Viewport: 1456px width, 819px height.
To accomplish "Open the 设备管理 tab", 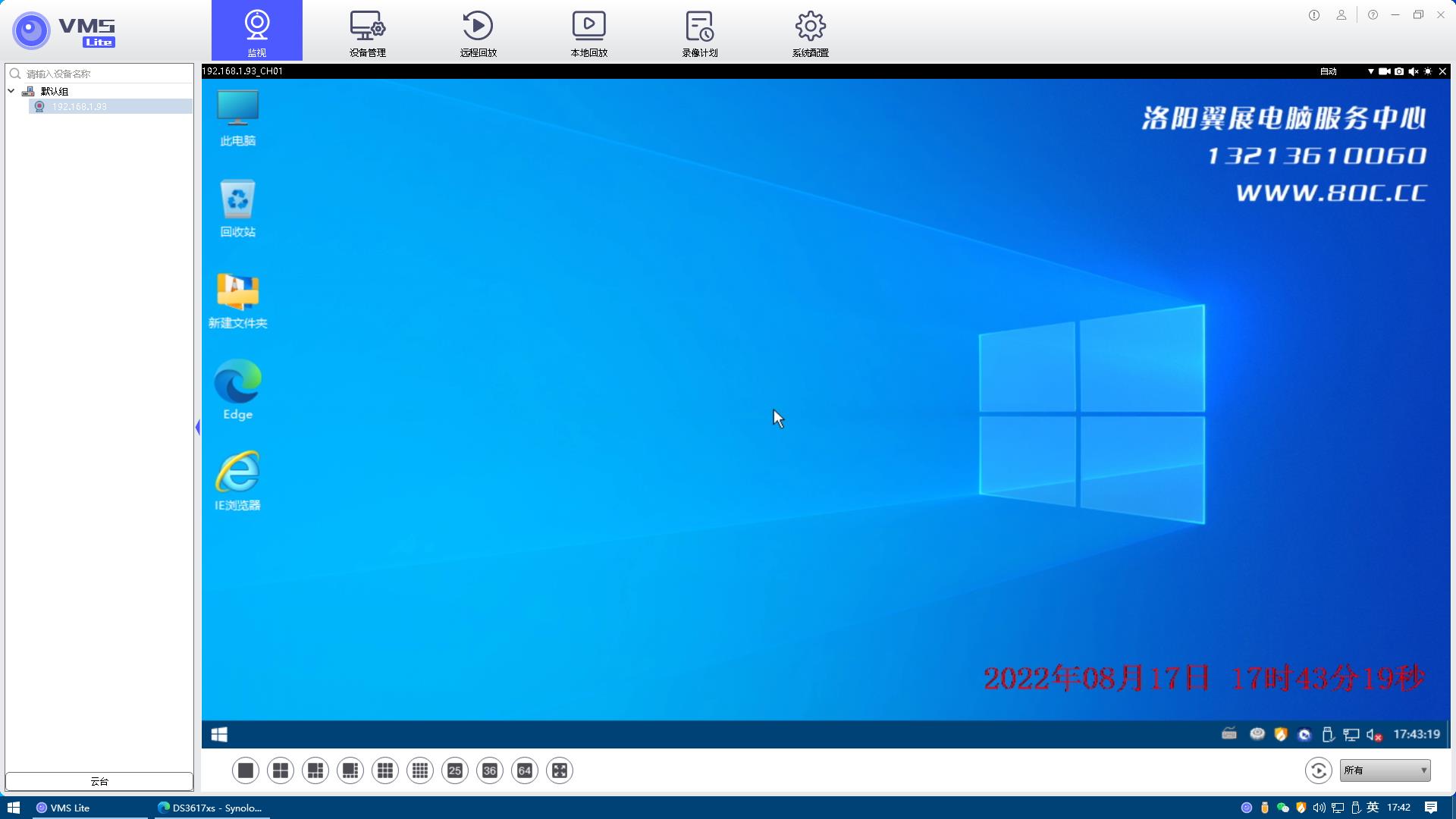I will [x=368, y=32].
